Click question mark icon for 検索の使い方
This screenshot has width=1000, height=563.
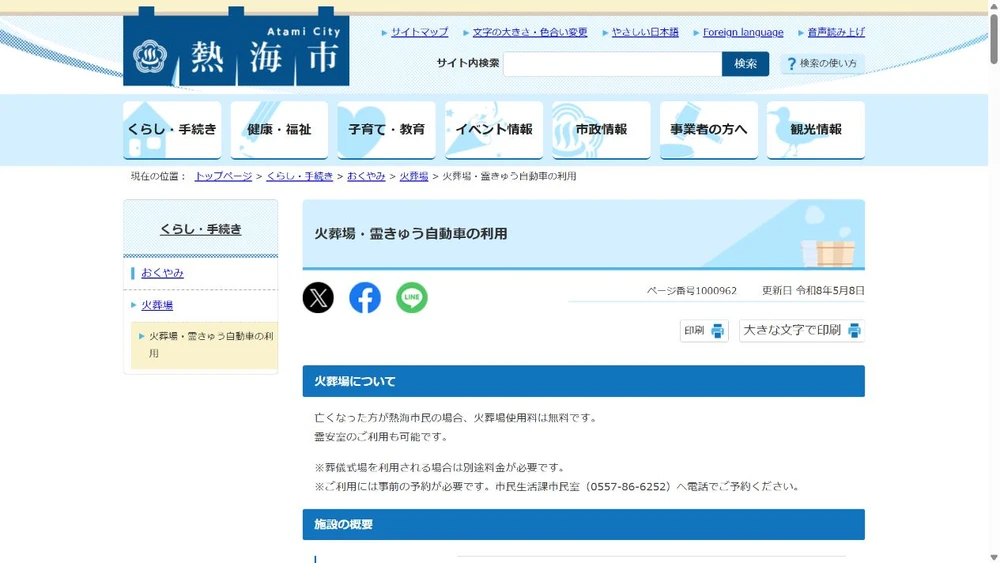[x=791, y=64]
